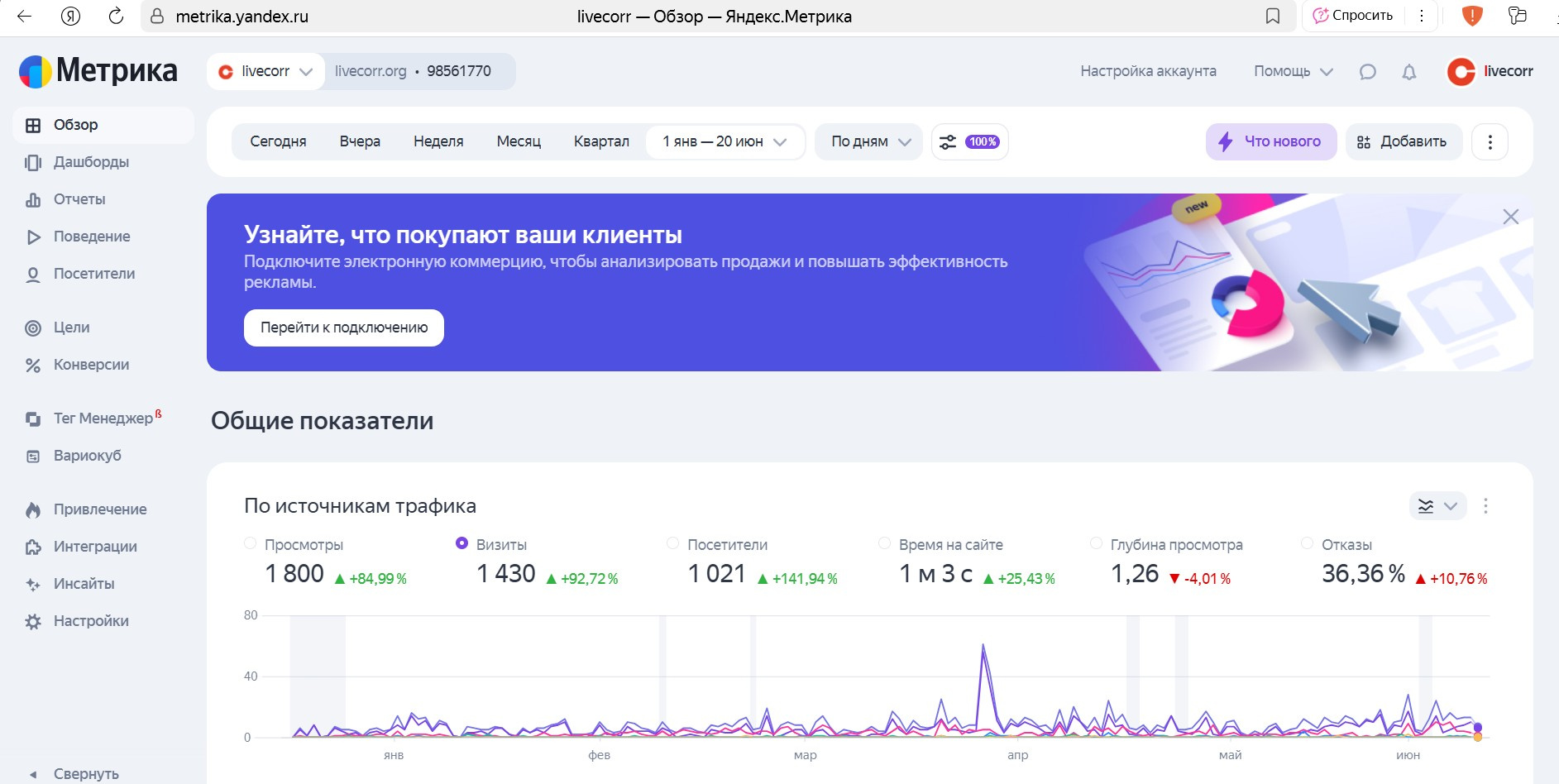Click the lock icon in address bar
Screen dimensions: 1559x784
pyautogui.click(x=157, y=16)
